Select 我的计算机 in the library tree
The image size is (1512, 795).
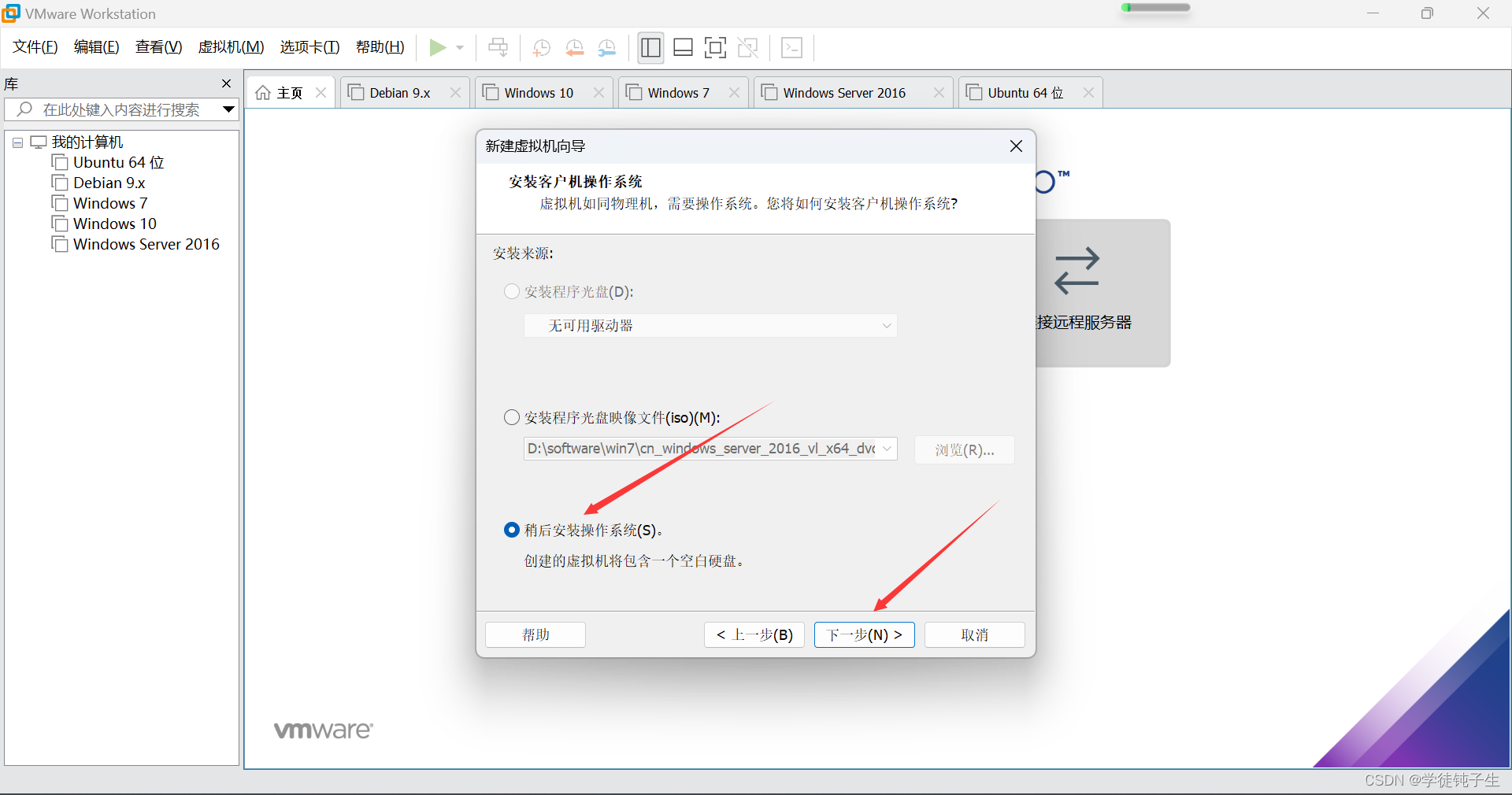(x=87, y=142)
